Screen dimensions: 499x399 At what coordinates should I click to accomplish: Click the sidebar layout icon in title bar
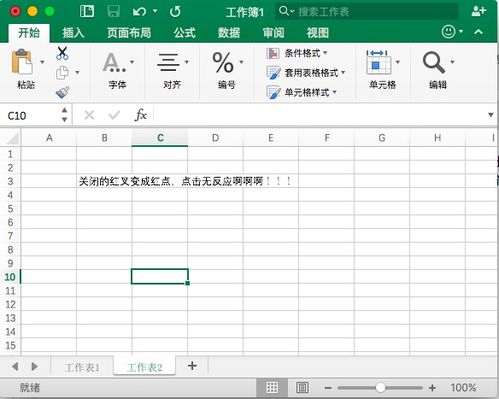[87, 11]
